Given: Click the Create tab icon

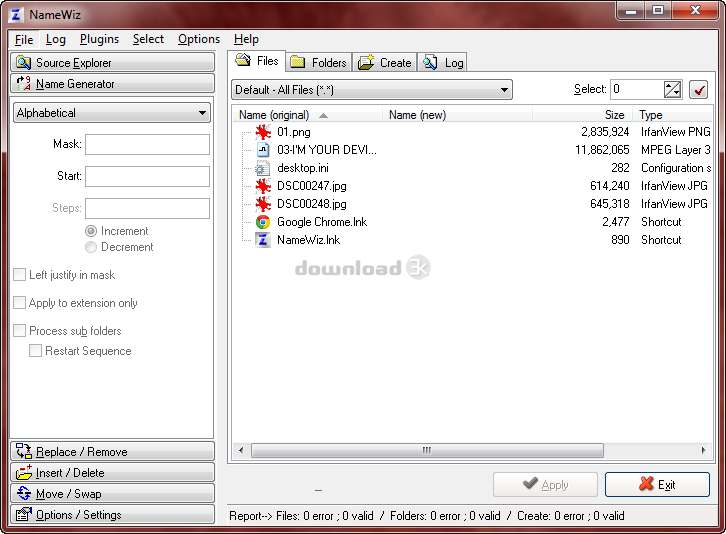Looking at the screenshot, I should coord(366,62).
